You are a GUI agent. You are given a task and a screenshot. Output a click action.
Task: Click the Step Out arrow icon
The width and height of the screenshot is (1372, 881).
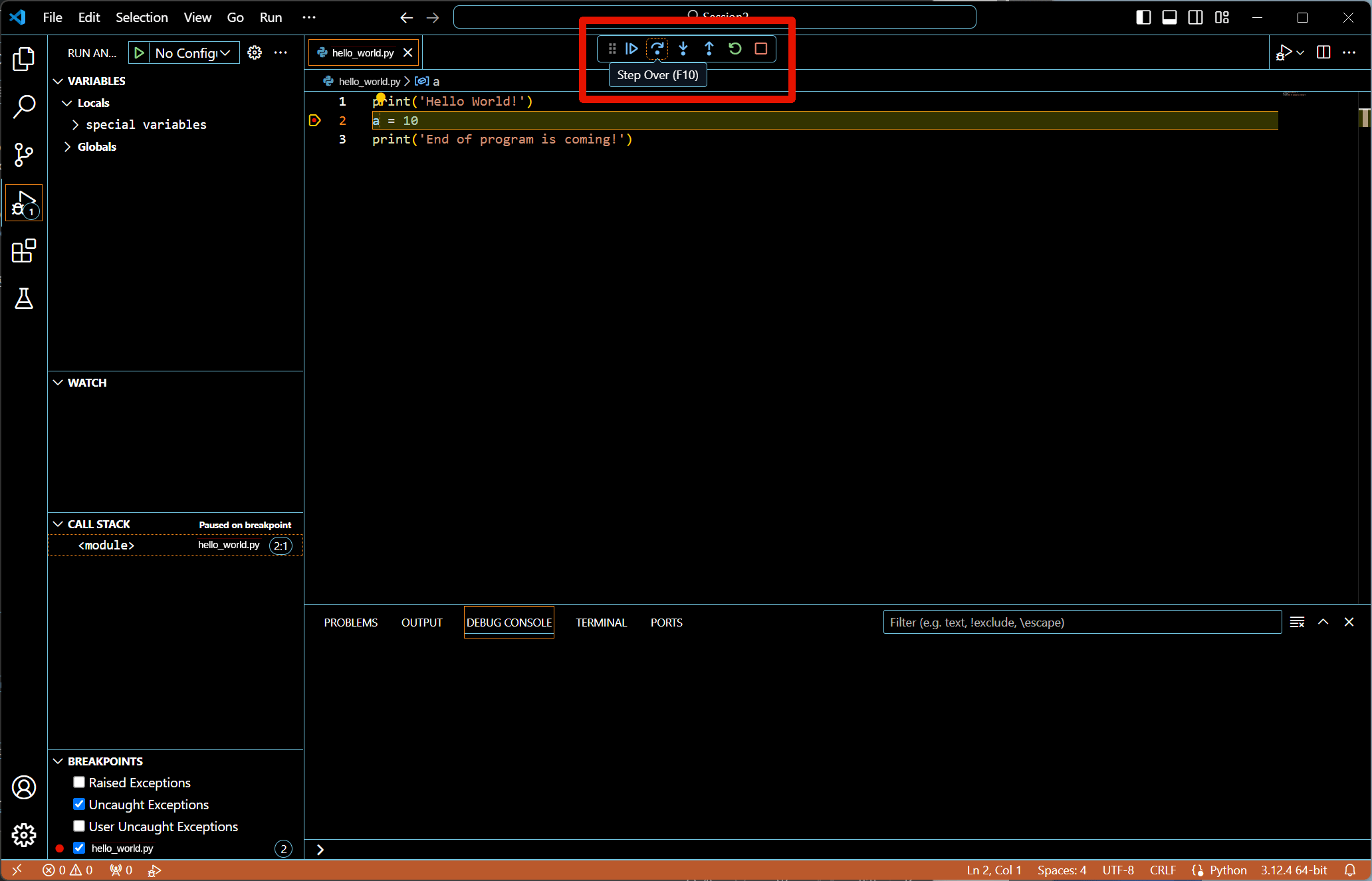click(x=709, y=49)
